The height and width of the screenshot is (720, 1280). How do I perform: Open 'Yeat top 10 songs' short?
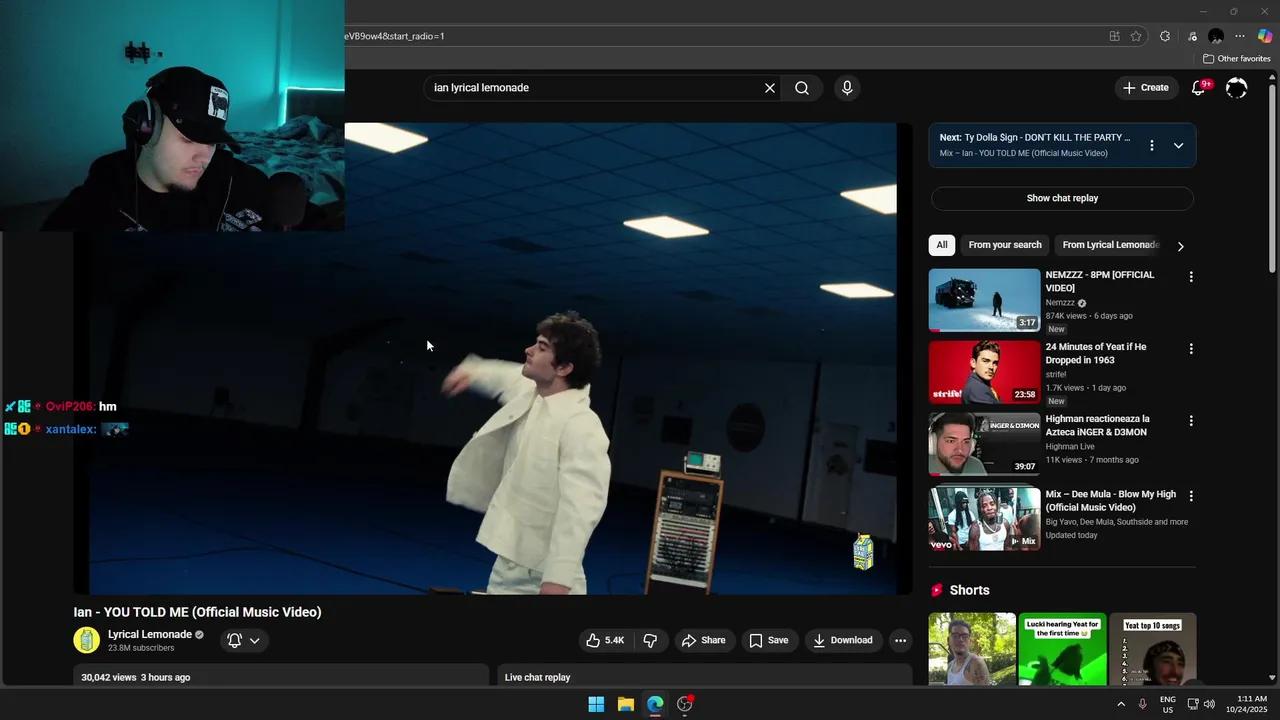tap(1152, 649)
